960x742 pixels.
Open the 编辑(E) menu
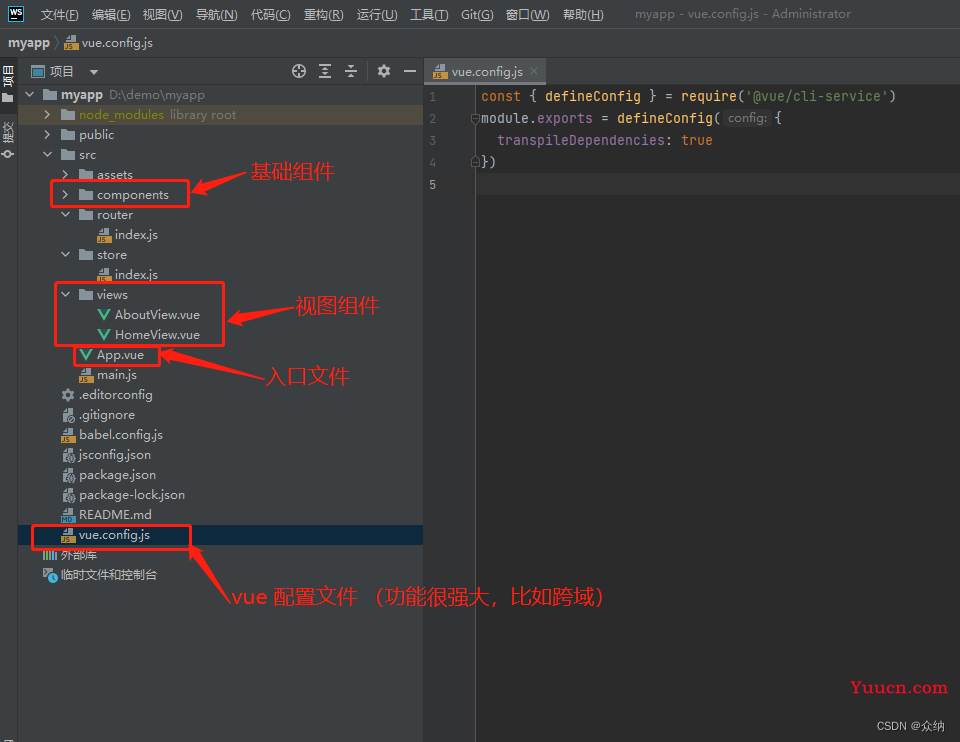point(111,15)
